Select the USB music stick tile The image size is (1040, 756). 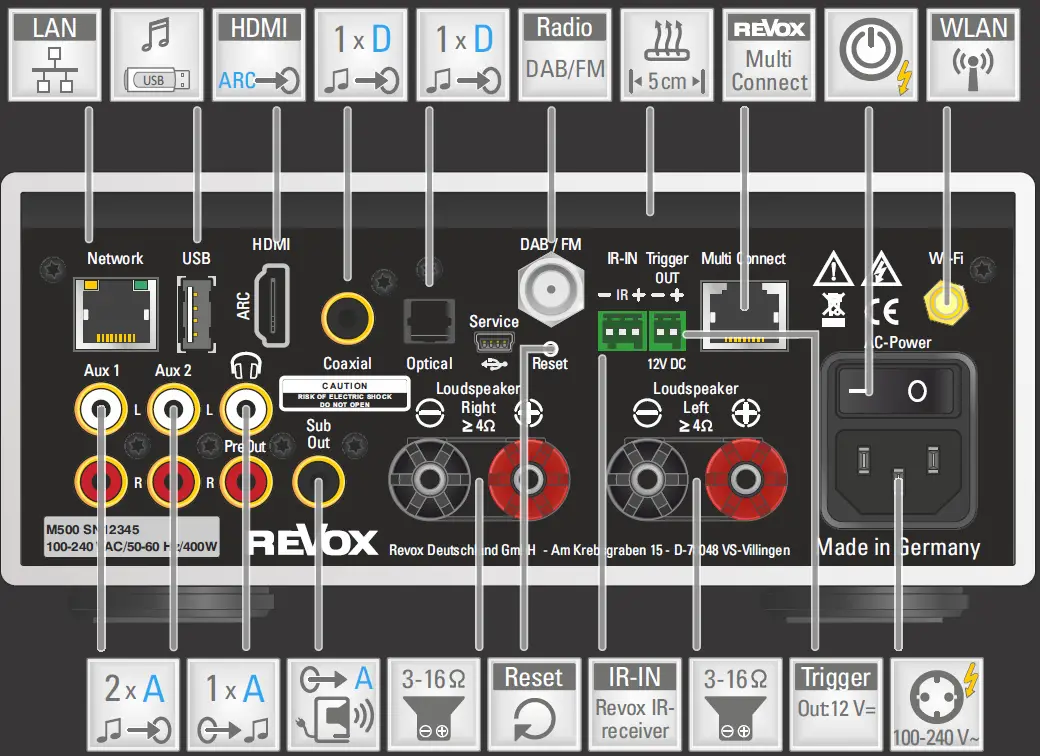tap(157, 55)
